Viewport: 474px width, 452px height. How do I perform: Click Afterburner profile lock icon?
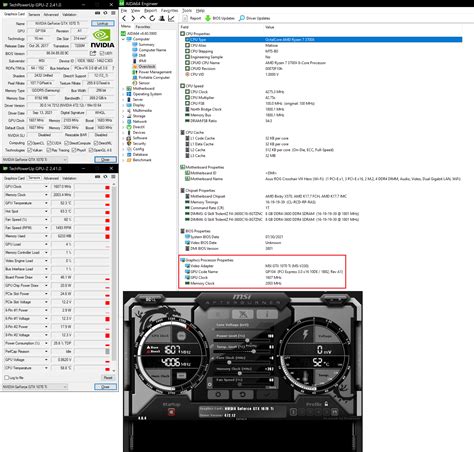click(326, 404)
